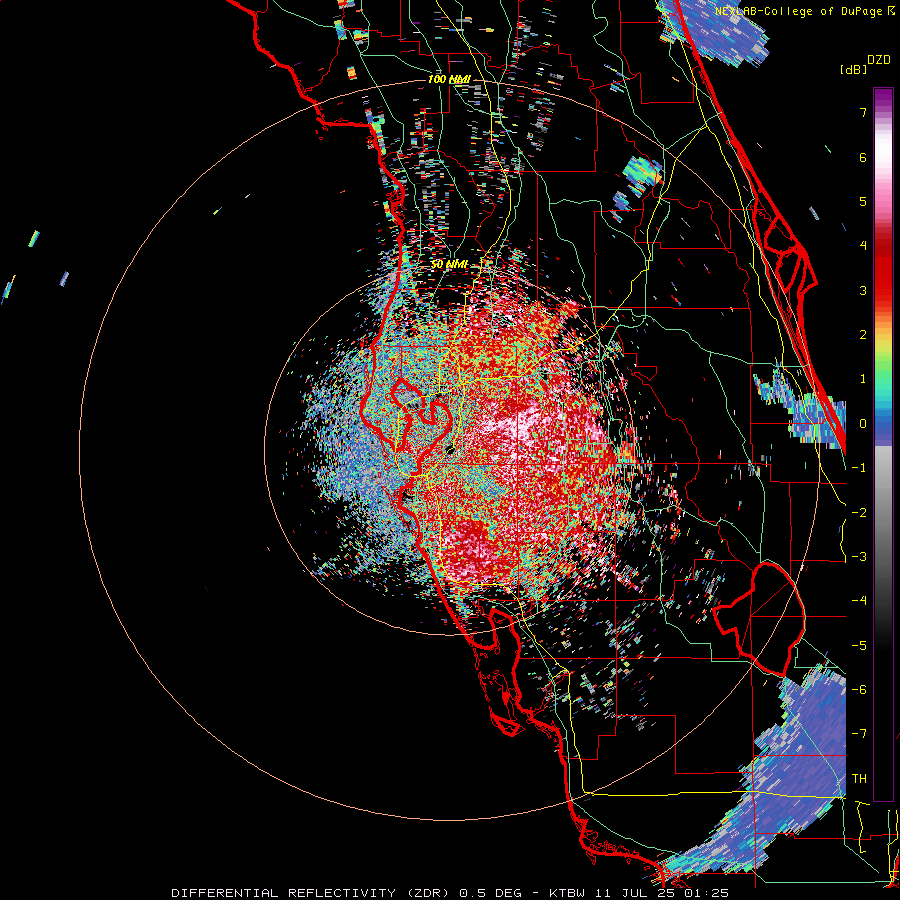Screen dimensions: 900x900
Task: Click the '2' value on color scale
Action: (x=863, y=335)
